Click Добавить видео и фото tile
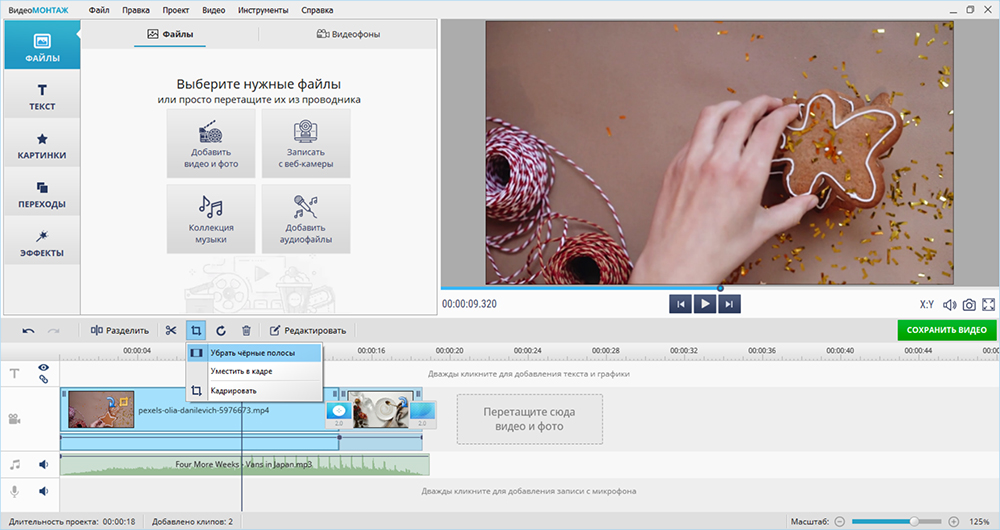The width and height of the screenshot is (1000, 530). point(211,144)
